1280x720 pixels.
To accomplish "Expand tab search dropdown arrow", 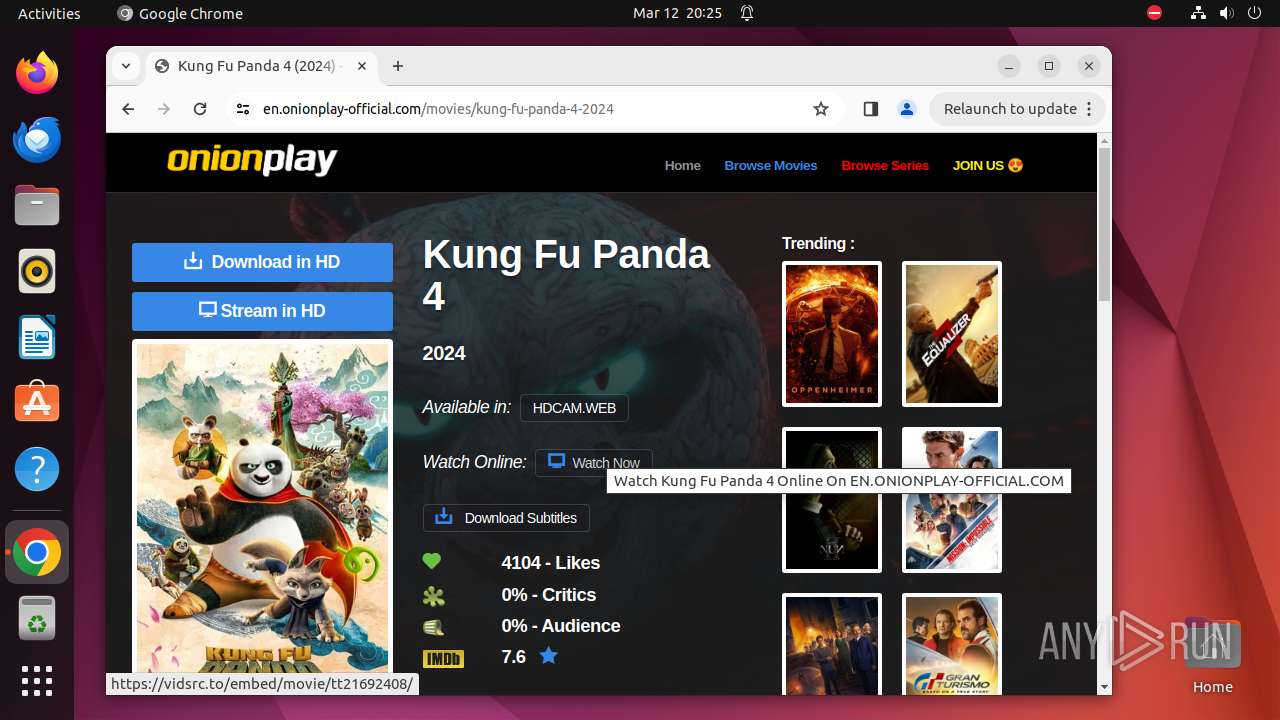I will pyautogui.click(x=126, y=66).
